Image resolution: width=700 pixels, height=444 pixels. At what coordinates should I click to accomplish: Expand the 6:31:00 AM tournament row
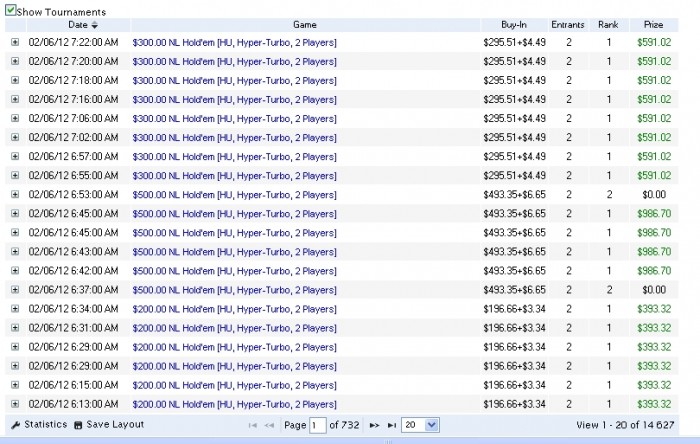click(x=15, y=328)
